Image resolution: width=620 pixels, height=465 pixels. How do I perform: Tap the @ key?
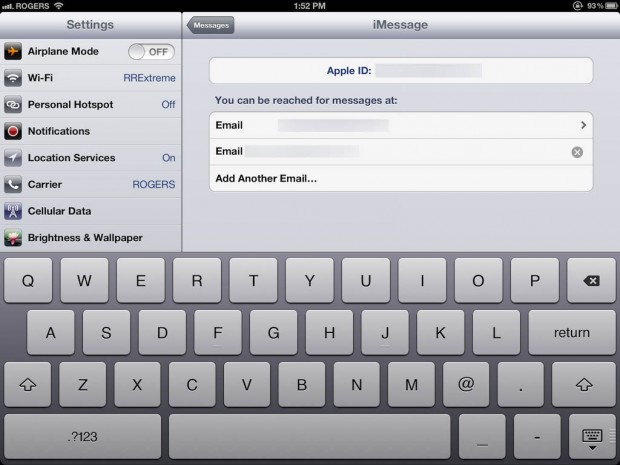(466, 384)
